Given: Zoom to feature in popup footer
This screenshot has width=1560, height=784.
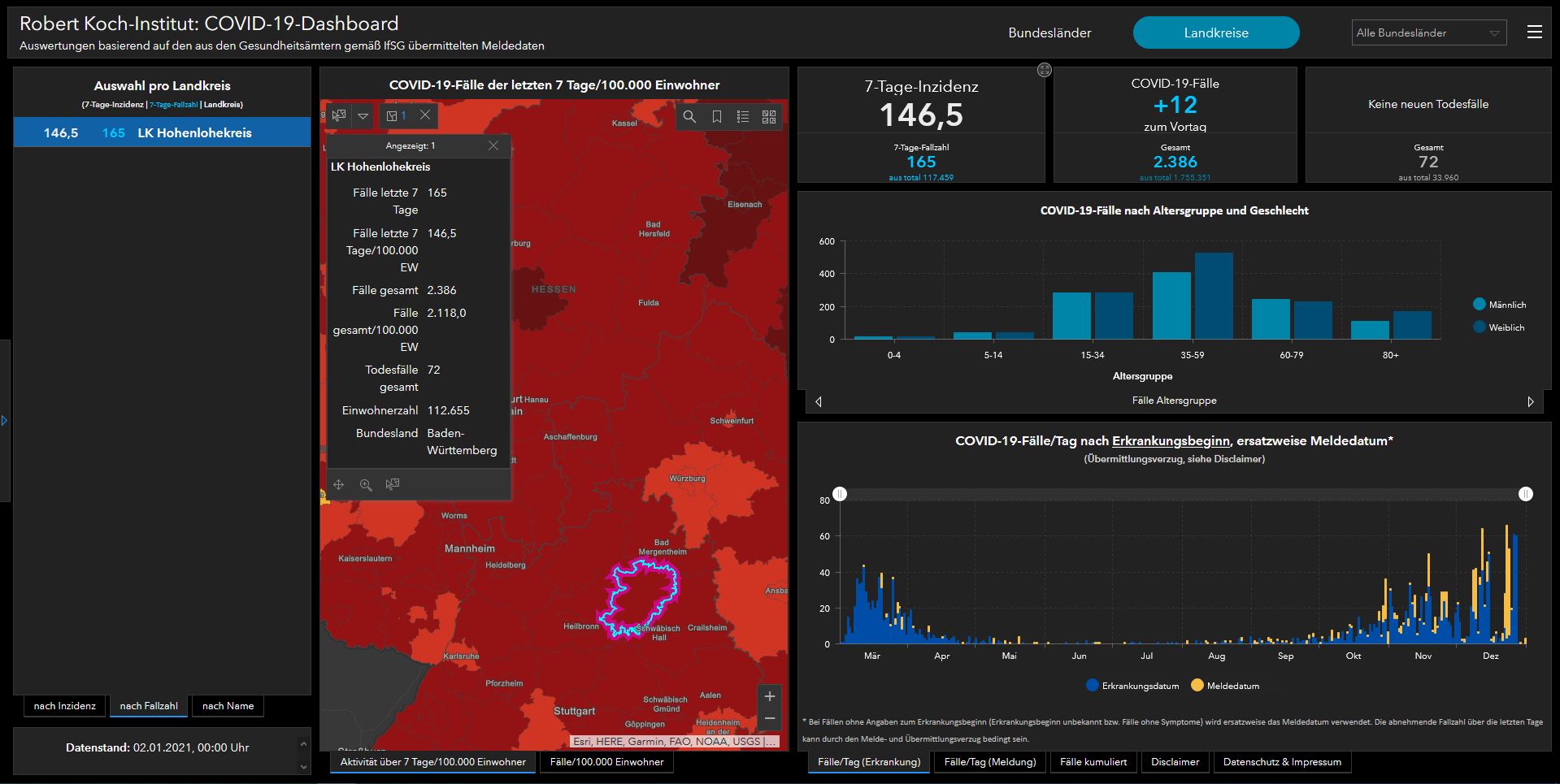Looking at the screenshot, I should (366, 485).
